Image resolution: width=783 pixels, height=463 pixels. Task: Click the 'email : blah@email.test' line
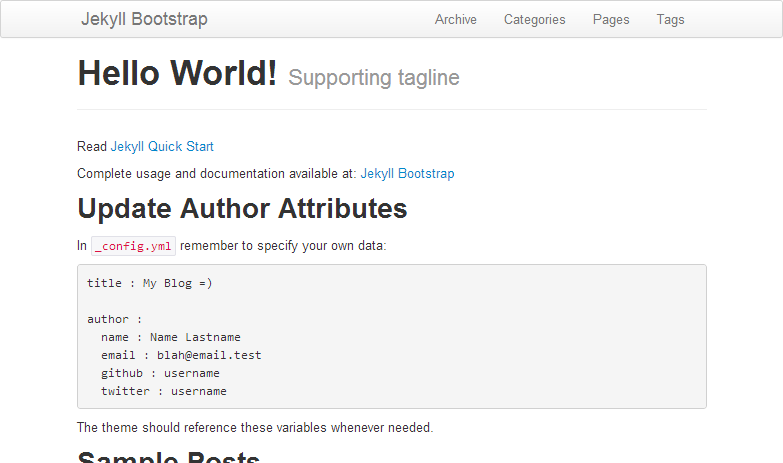(181, 355)
